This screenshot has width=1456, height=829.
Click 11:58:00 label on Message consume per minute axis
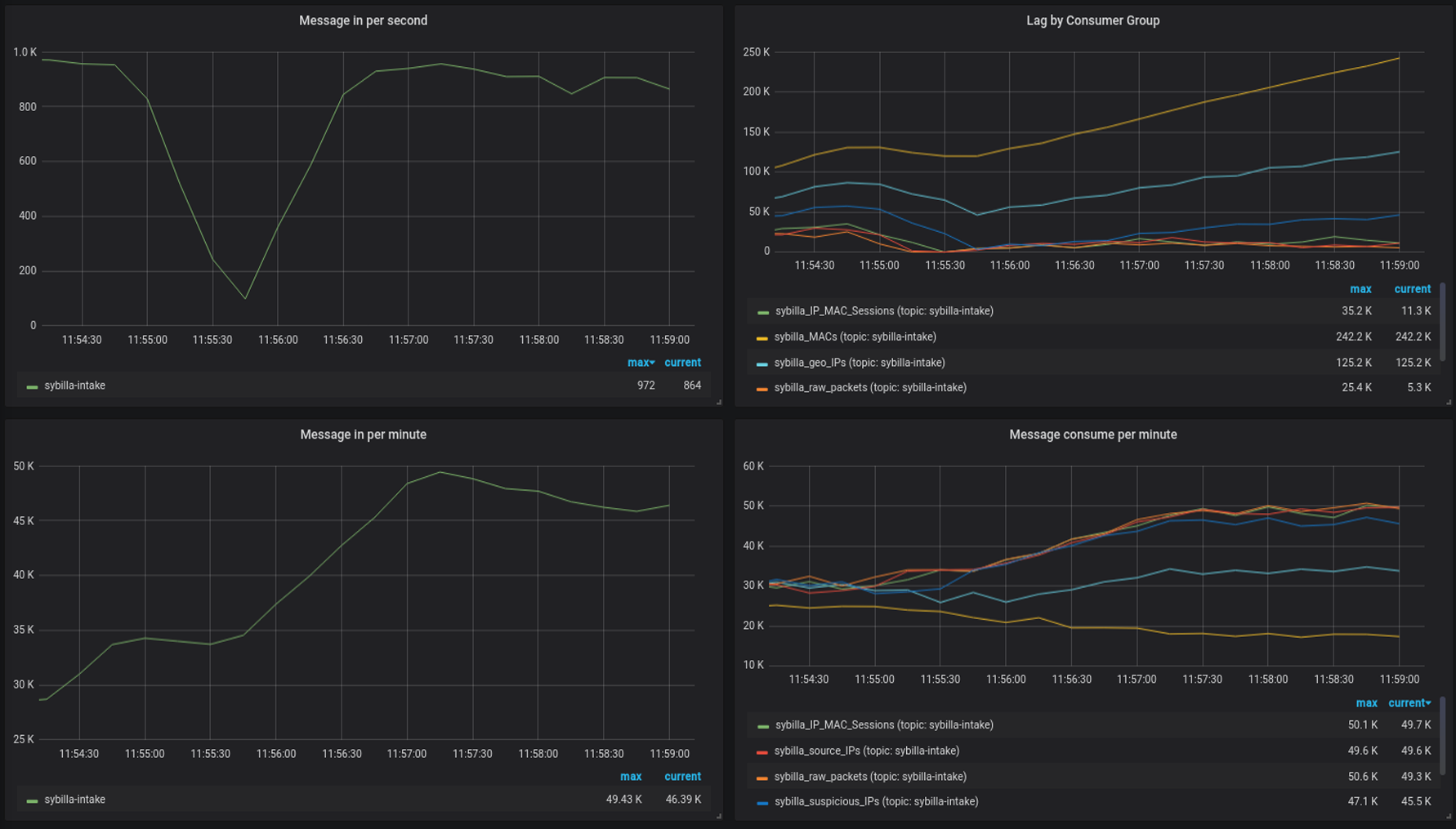point(1267,680)
